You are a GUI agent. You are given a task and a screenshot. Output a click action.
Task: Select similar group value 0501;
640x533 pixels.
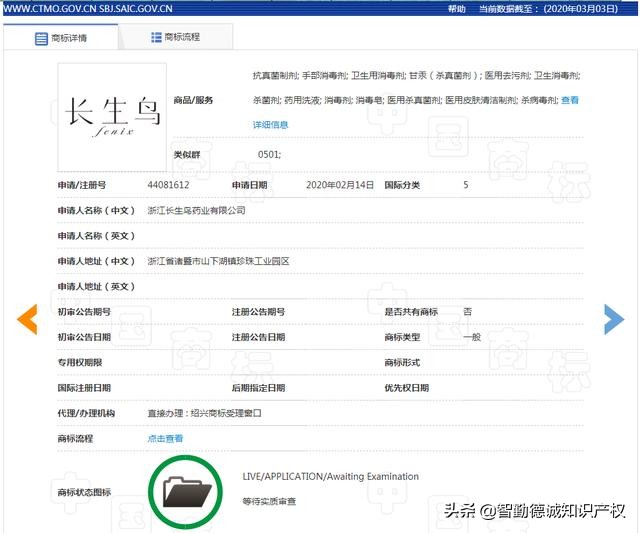[x=269, y=154]
